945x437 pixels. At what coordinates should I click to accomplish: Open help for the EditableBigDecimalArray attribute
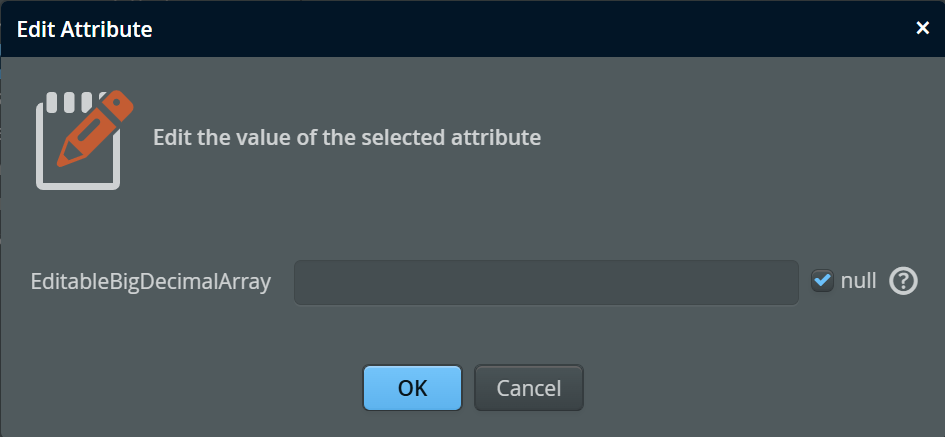(x=903, y=282)
